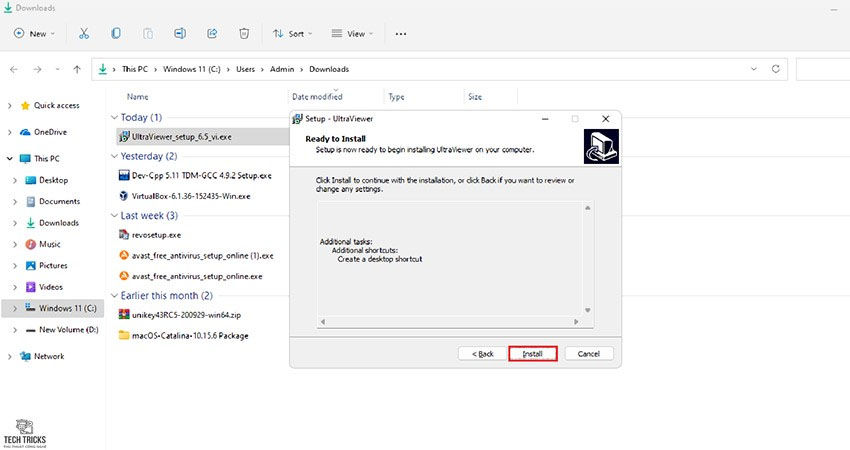The width and height of the screenshot is (850, 450).
Task: Click Back button in Setup dialog
Action: point(482,354)
